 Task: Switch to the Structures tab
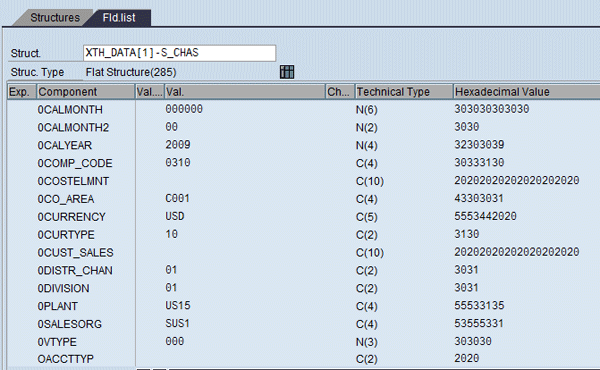coord(55,18)
